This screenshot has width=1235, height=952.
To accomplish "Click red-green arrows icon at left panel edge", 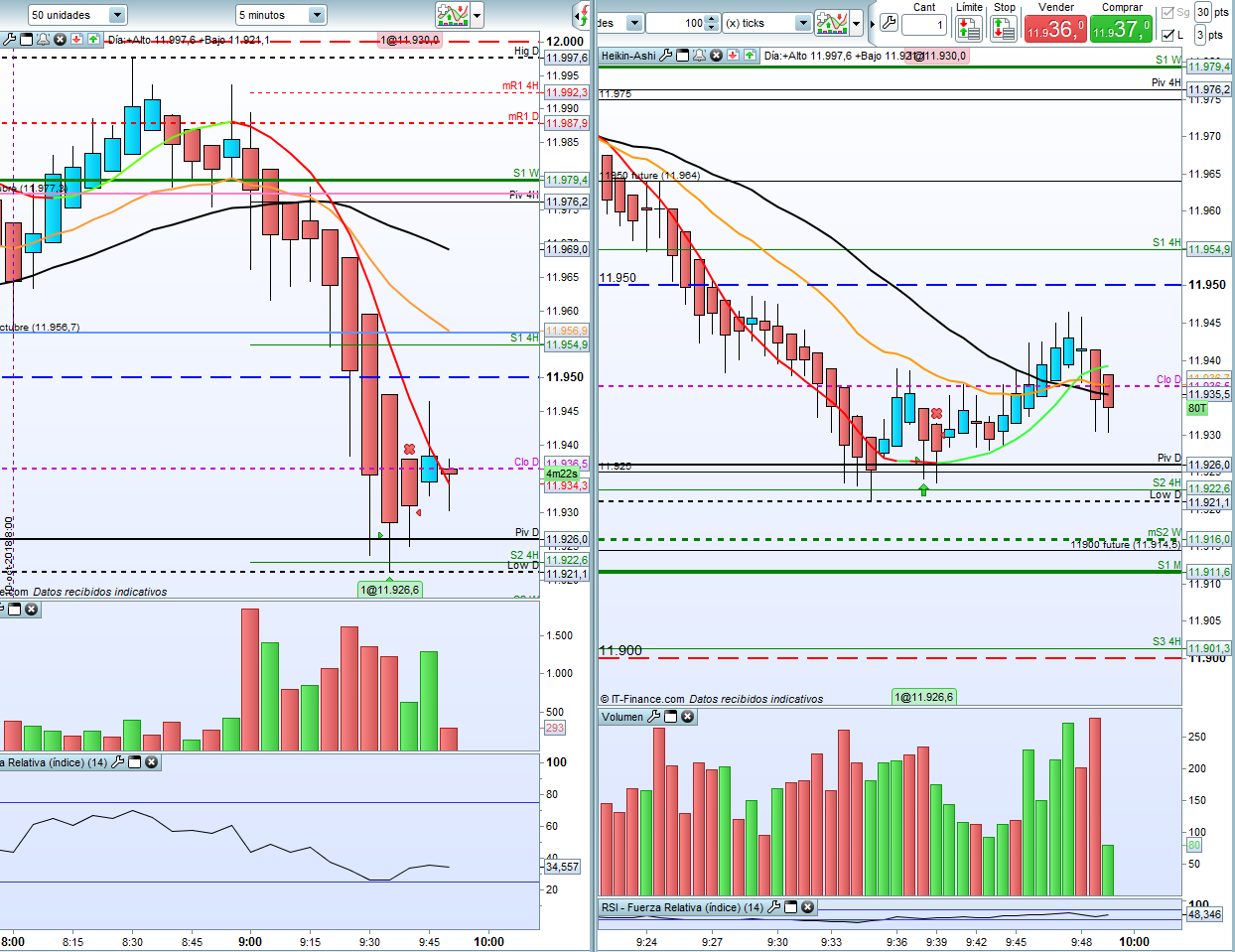I will click(583, 15).
